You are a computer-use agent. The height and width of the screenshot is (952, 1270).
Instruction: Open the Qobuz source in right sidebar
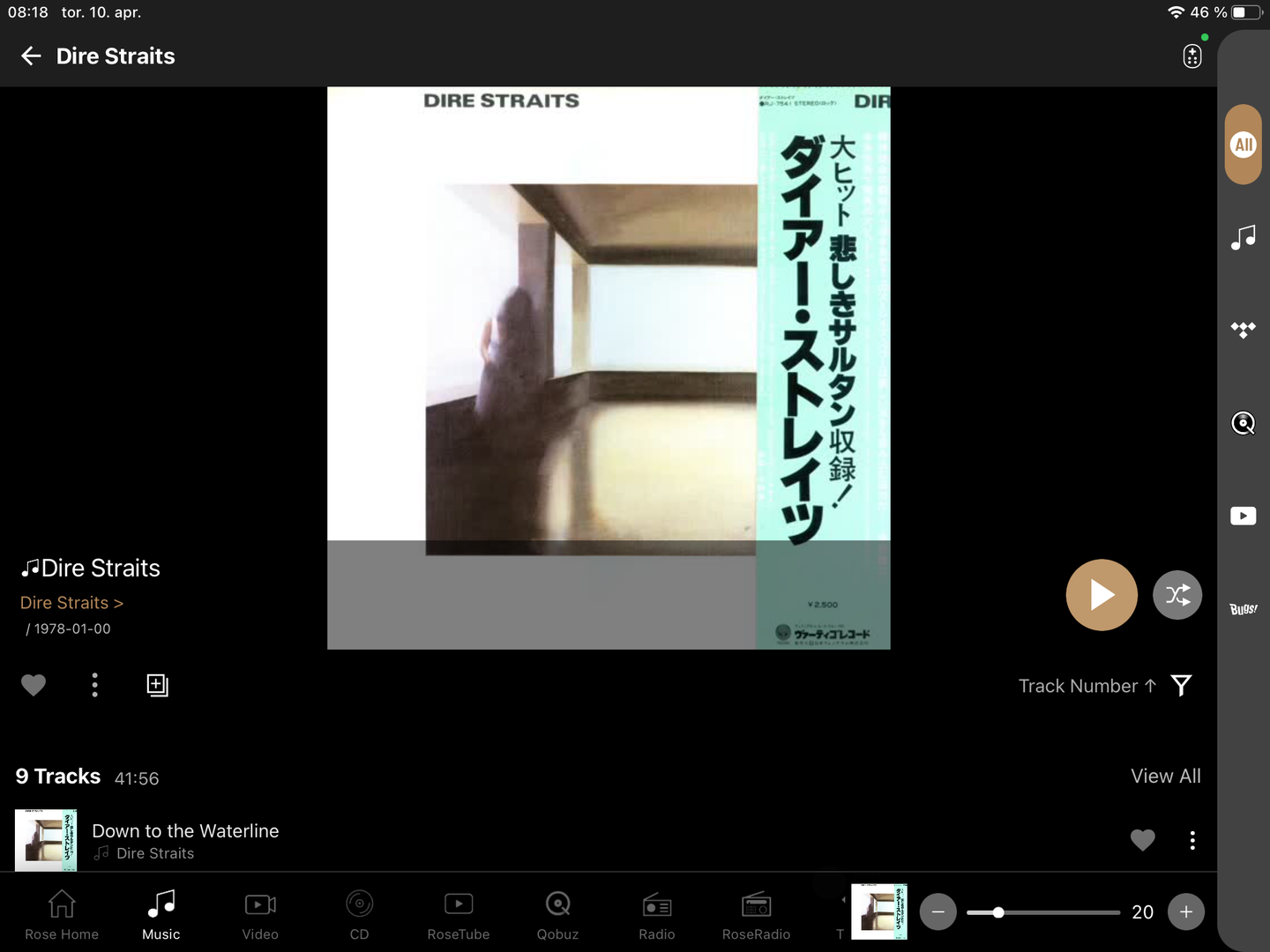(1244, 424)
